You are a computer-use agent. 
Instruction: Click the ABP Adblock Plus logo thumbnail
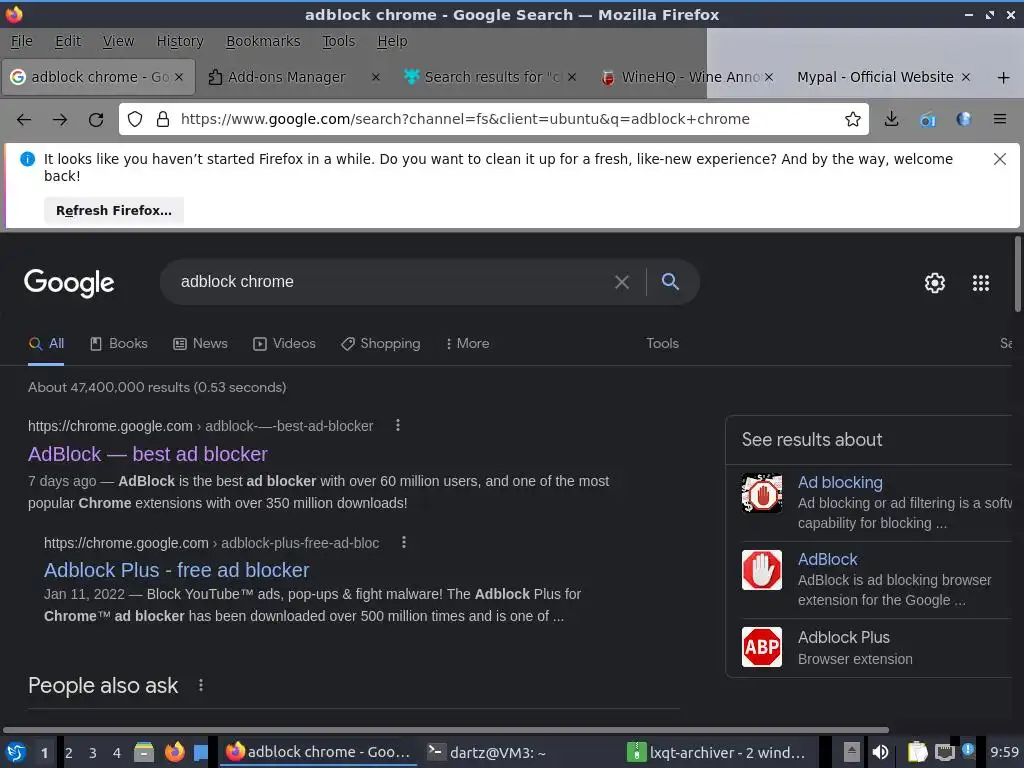click(x=761, y=647)
